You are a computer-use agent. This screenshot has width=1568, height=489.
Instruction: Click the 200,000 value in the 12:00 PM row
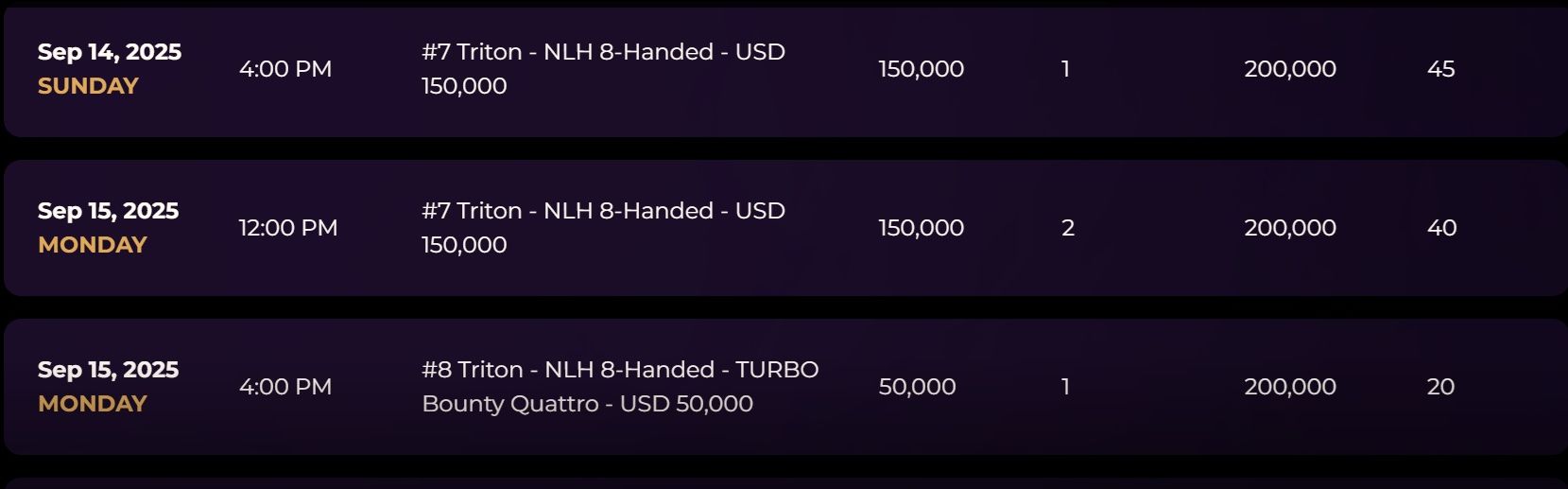(x=1289, y=228)
